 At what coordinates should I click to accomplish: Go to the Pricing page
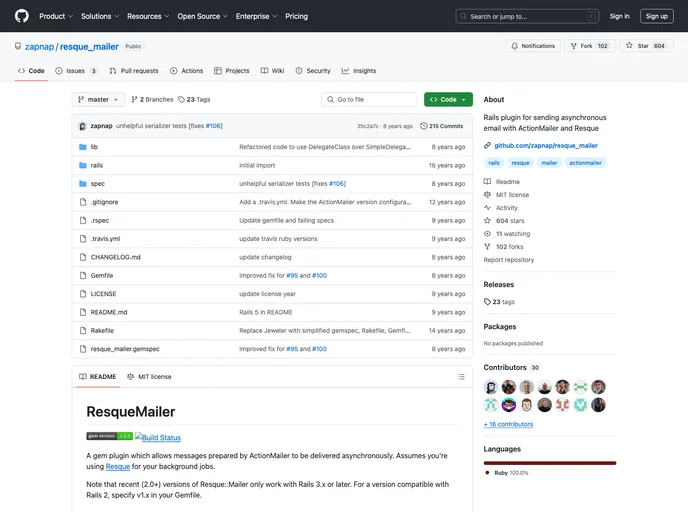[296, 16]
